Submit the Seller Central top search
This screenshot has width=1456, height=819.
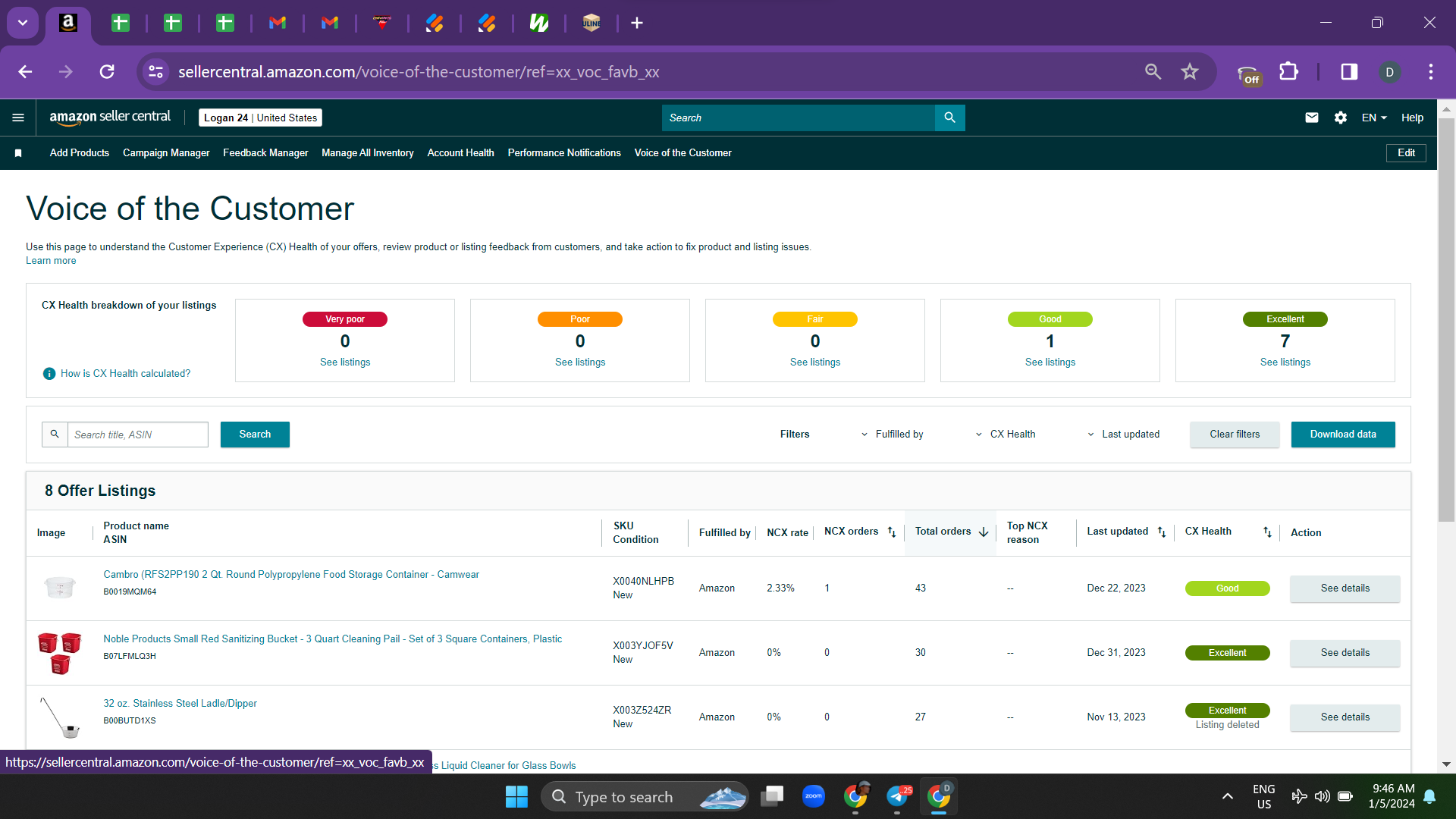tap(949, 118)
